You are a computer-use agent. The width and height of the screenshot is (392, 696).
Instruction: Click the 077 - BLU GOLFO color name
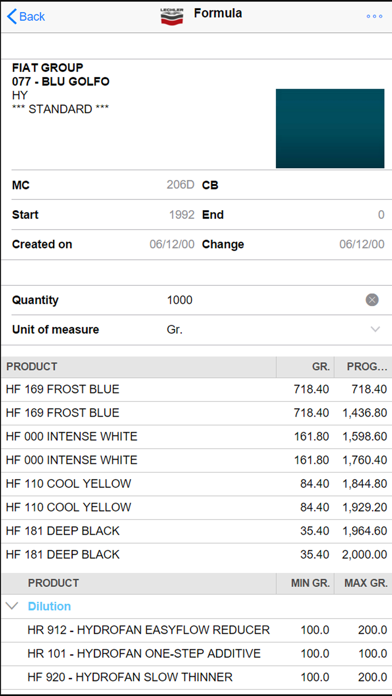coord(61,82)
